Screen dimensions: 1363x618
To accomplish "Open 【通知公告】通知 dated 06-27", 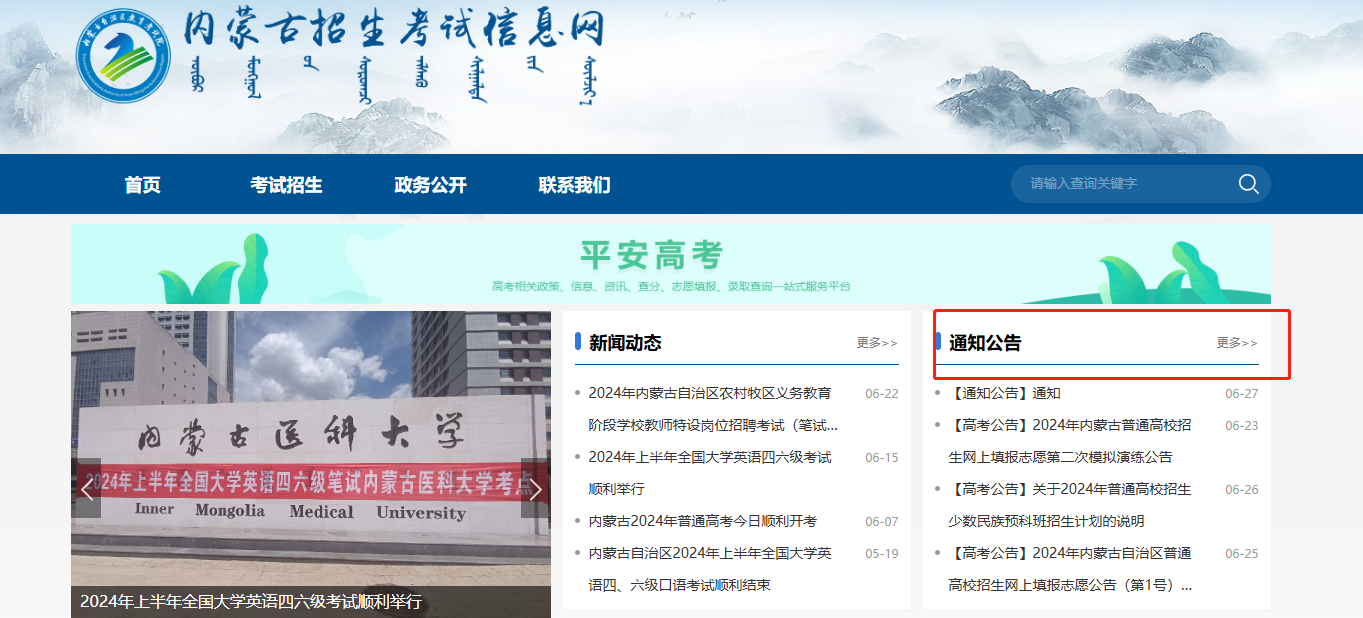I will point(1004,394).
